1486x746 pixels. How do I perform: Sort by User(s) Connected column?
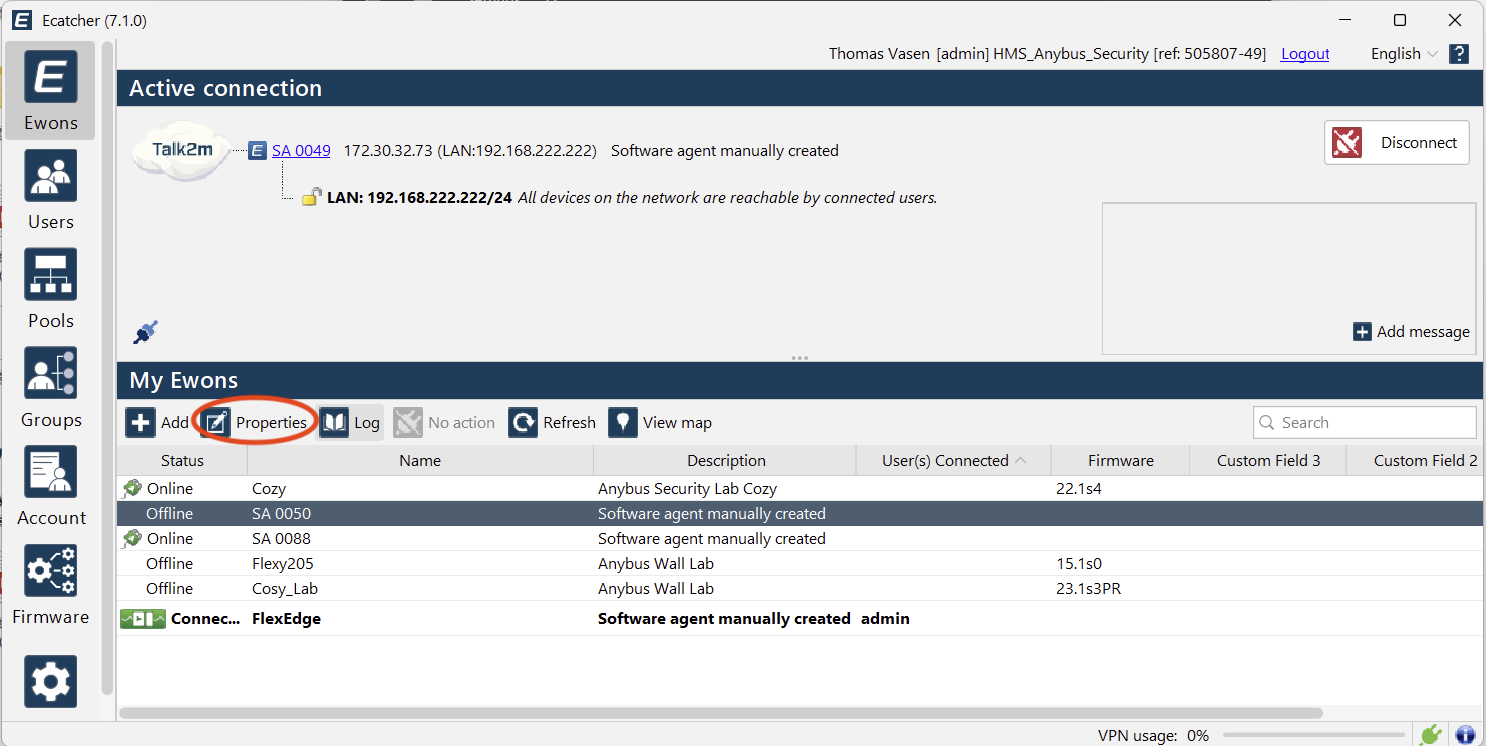953,461
